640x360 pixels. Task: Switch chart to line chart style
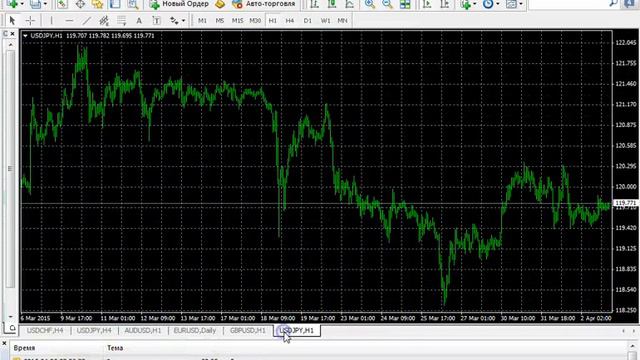349,4
